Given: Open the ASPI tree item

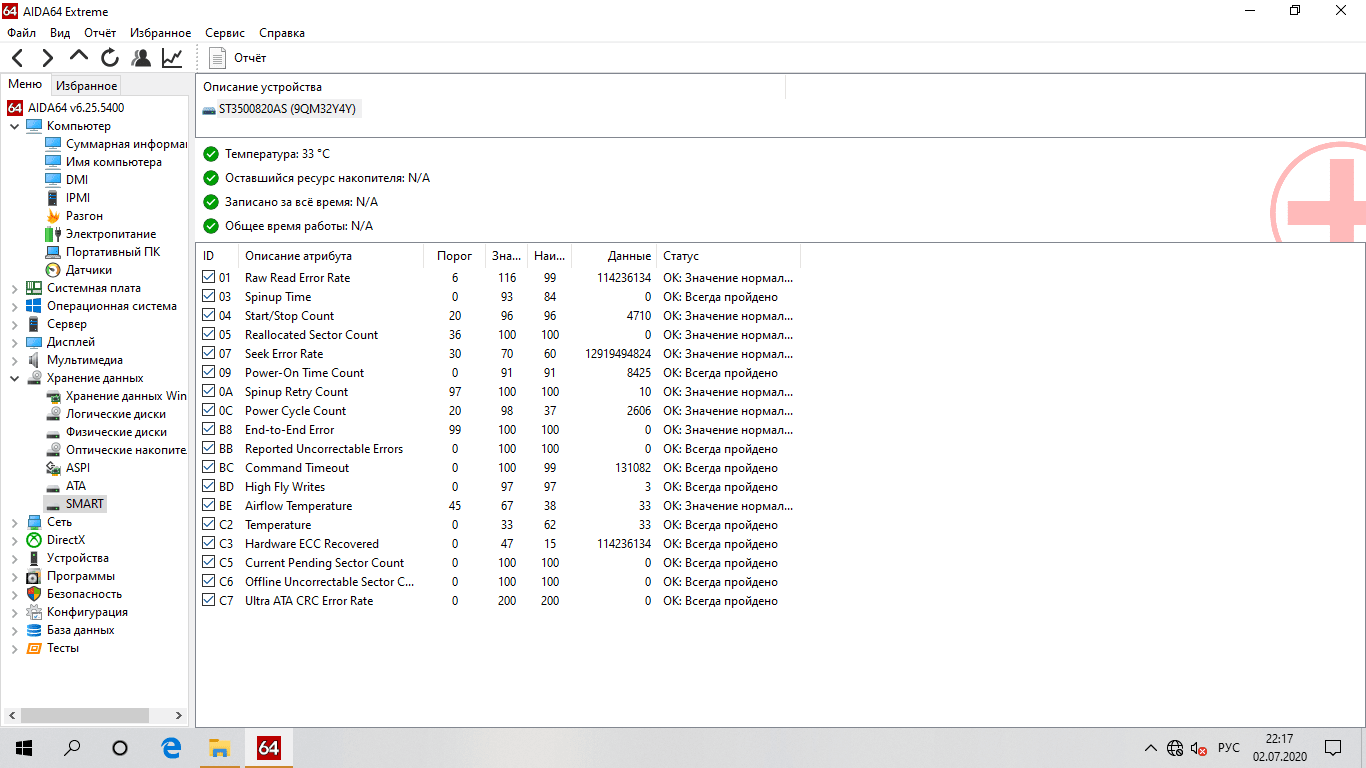Looking at the screenshot, I should coord(67,468).
